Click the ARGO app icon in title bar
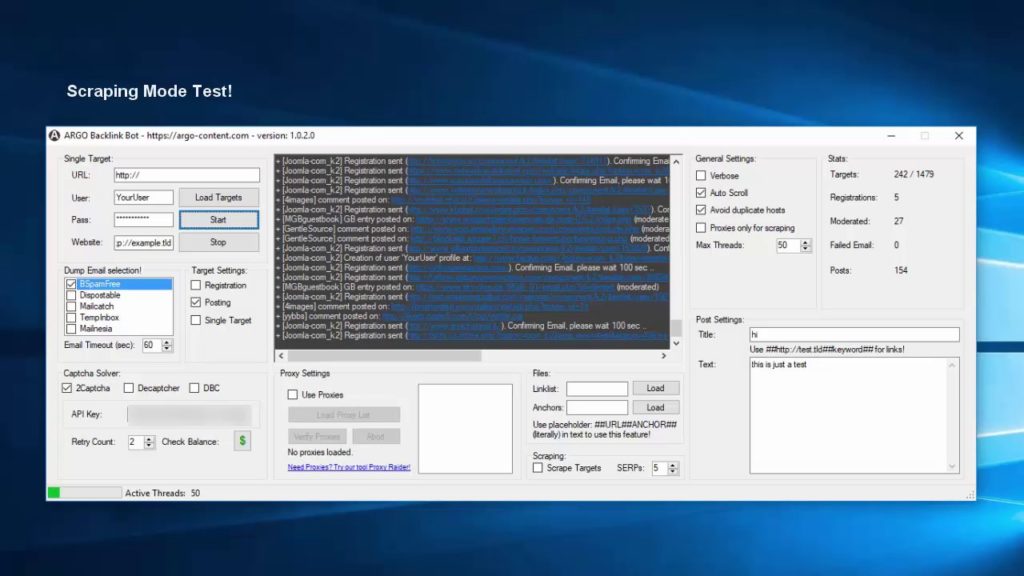 point(55,135)
